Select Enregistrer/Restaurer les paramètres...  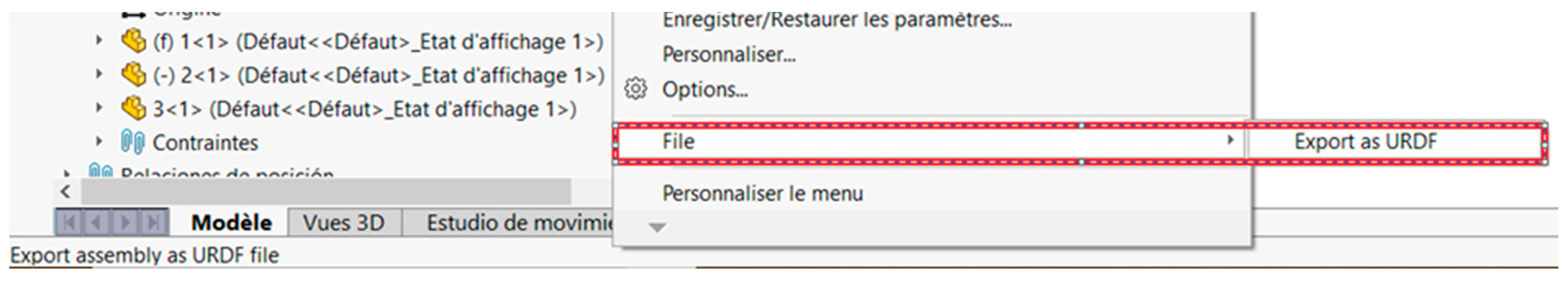point(836,20)
